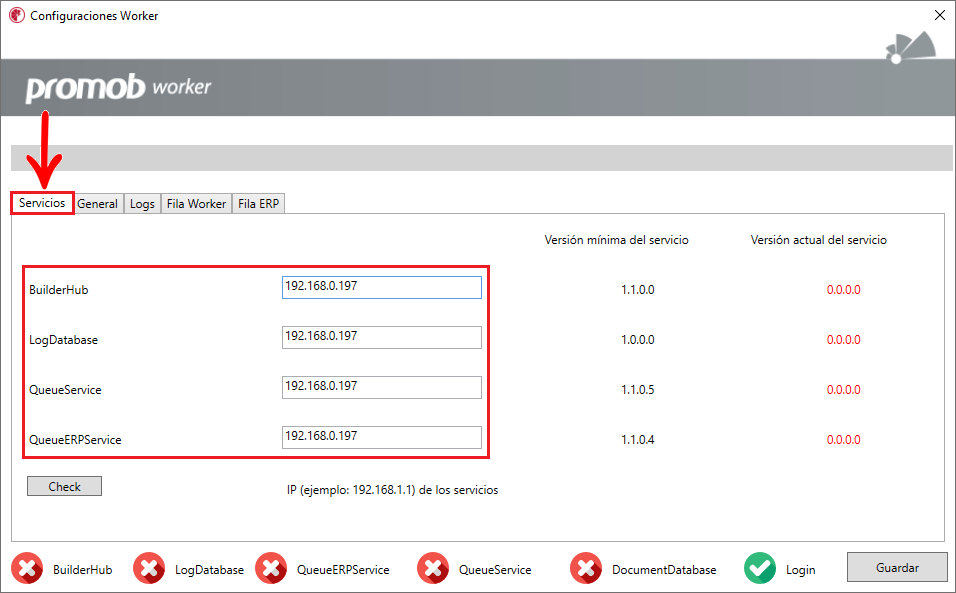Viewport: 956px width, 593px height.
Task: Click the QueueService red error status icon
Action: point(433,569)
